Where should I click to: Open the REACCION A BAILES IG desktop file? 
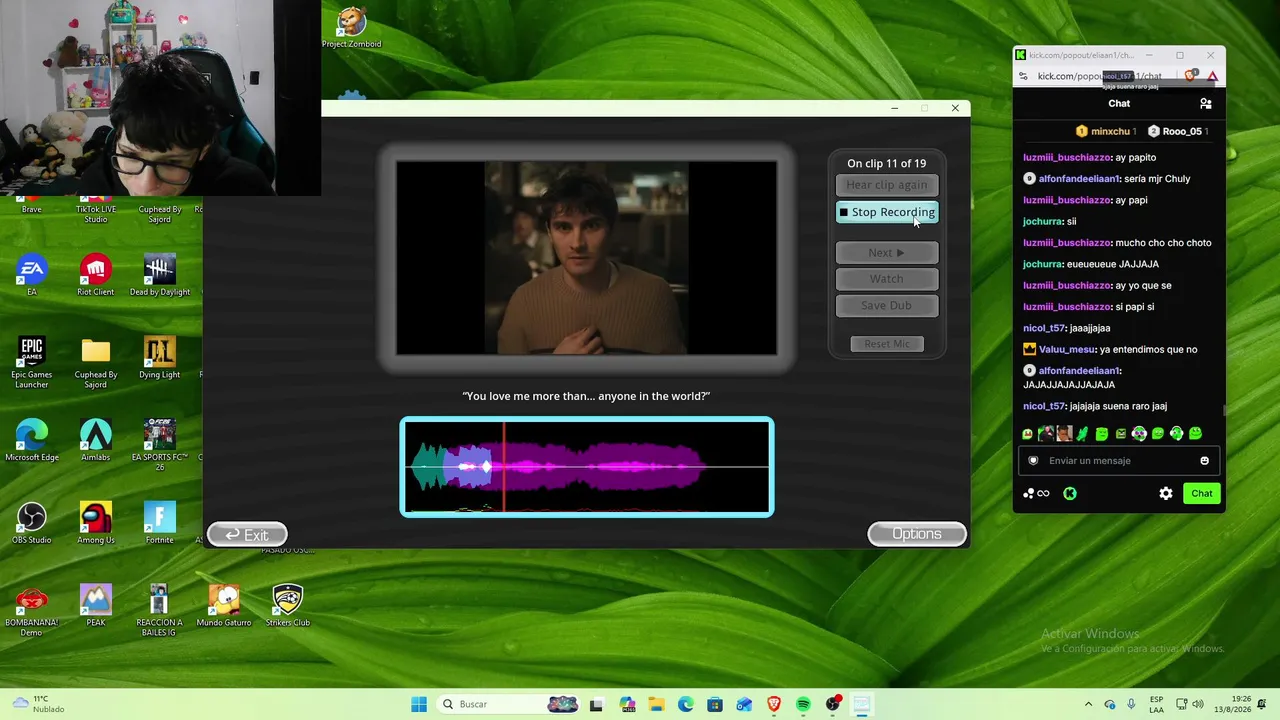pos(160,610)
